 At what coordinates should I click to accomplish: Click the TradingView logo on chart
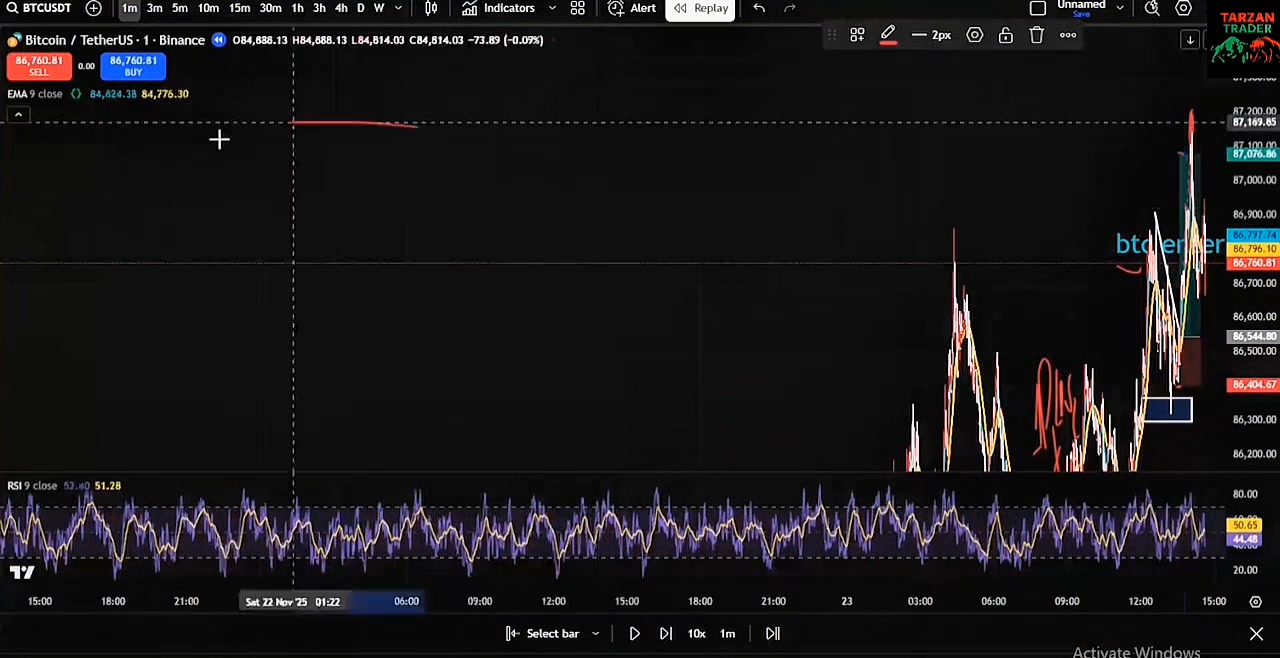click(x=22, y=572)
